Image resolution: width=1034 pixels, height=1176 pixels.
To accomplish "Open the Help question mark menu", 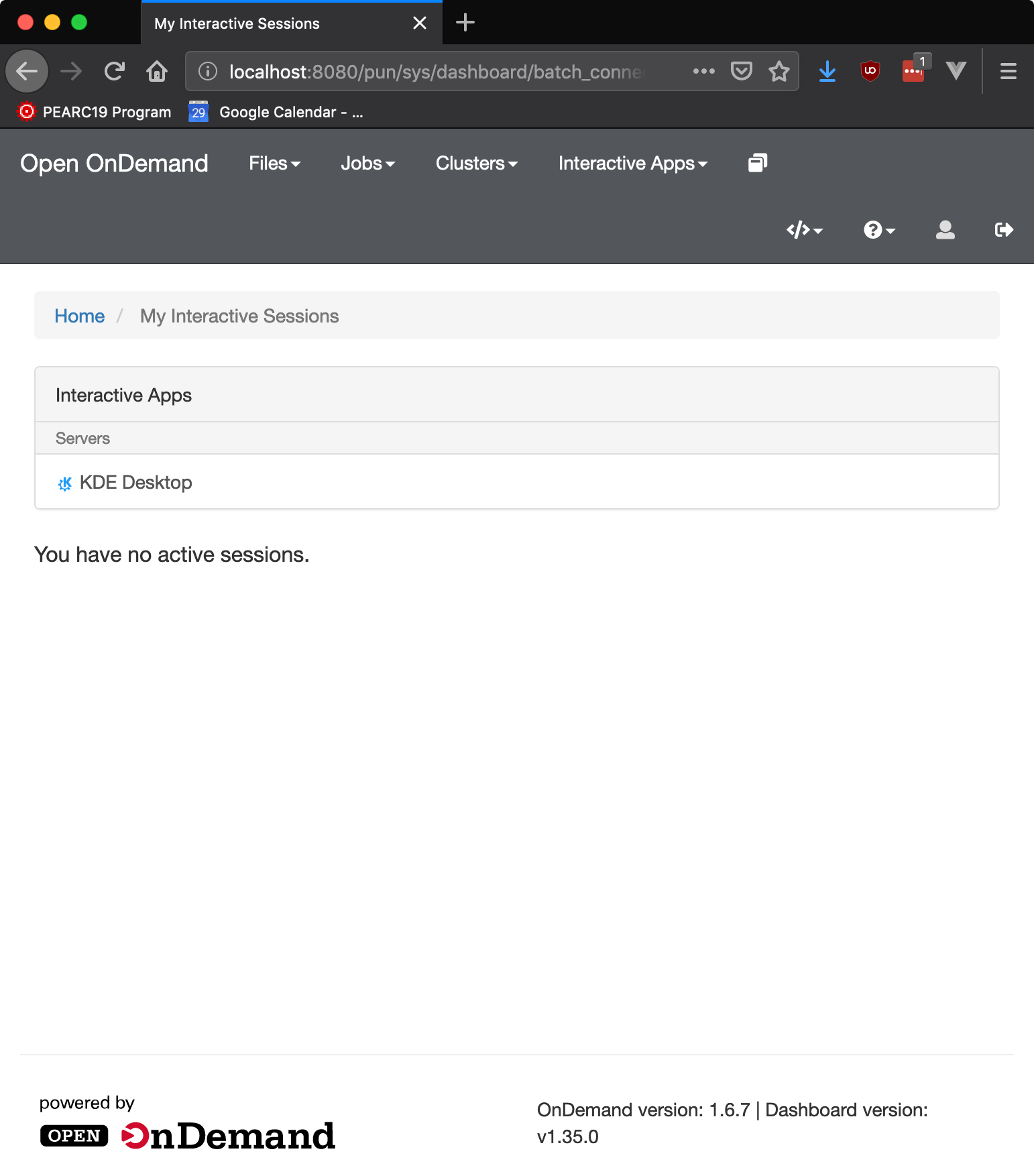I will [878, 230].
